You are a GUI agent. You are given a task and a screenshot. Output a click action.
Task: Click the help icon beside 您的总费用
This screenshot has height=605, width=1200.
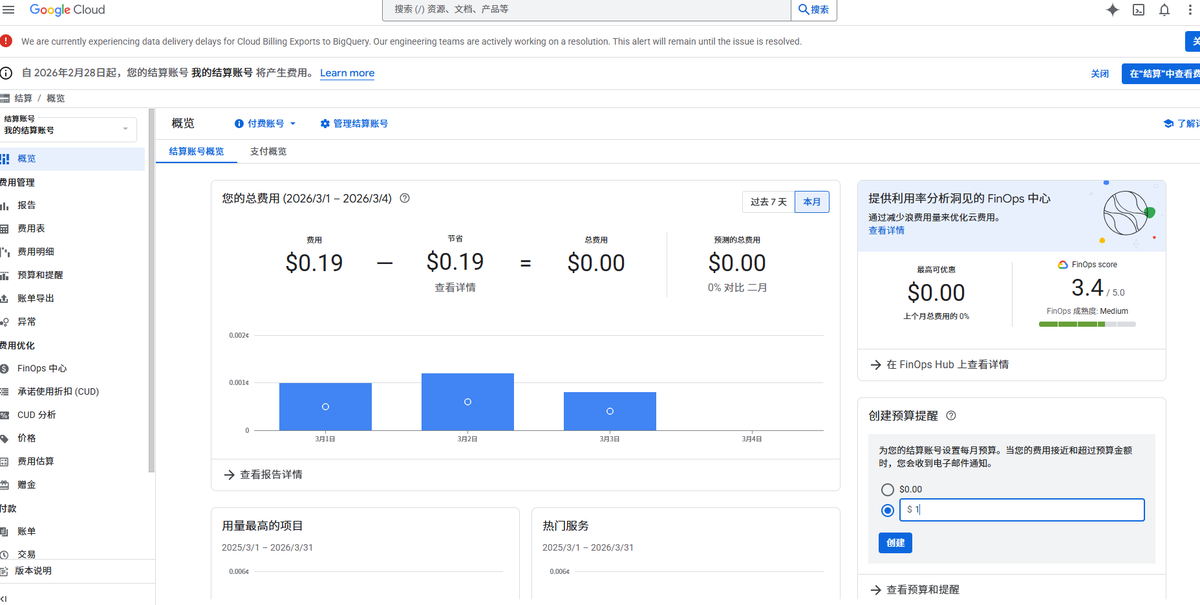click(x=405, y=198)
